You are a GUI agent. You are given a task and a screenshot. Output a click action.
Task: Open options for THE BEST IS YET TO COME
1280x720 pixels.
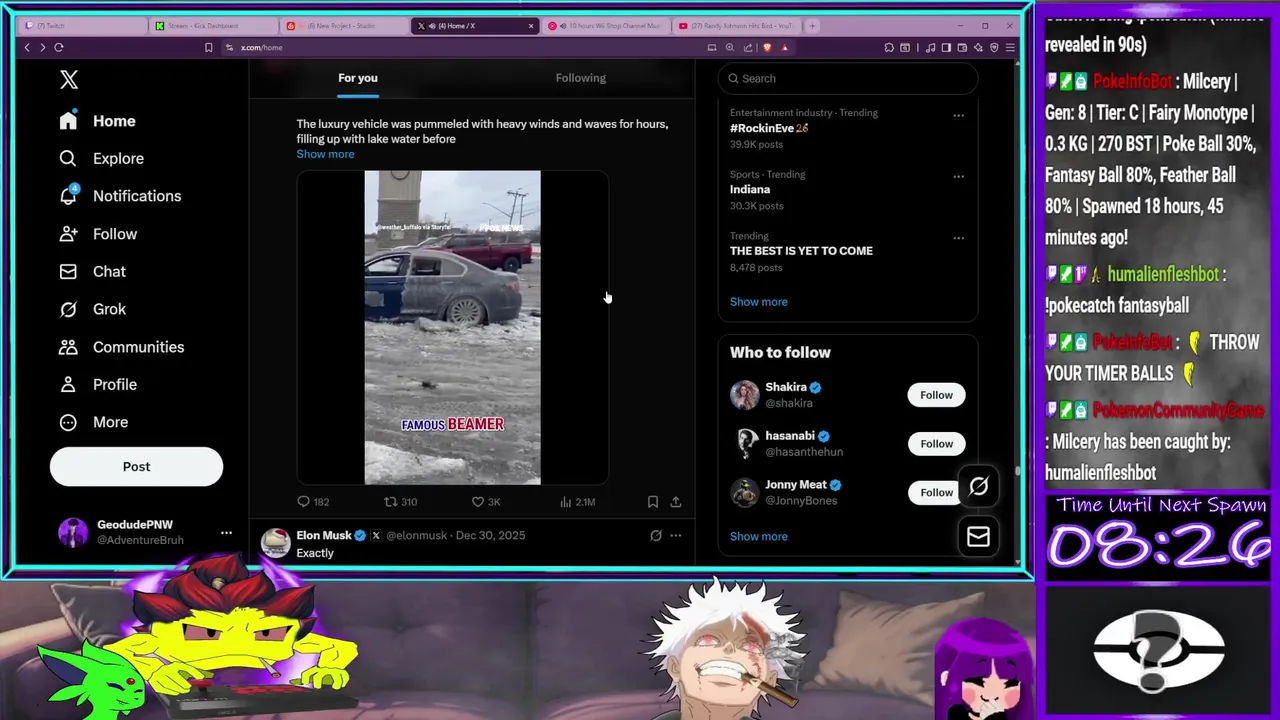(958, 238)
